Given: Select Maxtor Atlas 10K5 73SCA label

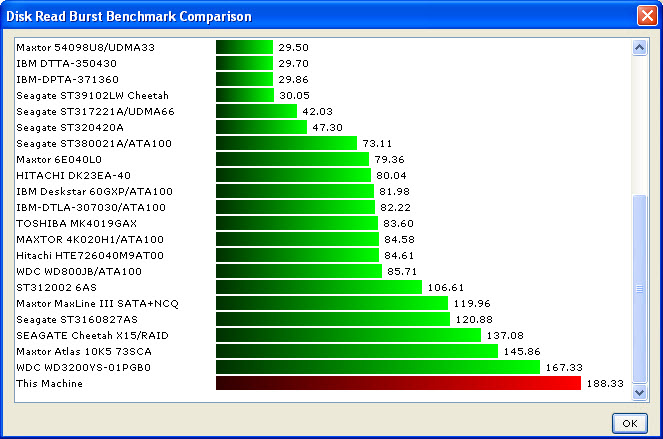Looking at the screenshot, I should click(x=84, y=352).
